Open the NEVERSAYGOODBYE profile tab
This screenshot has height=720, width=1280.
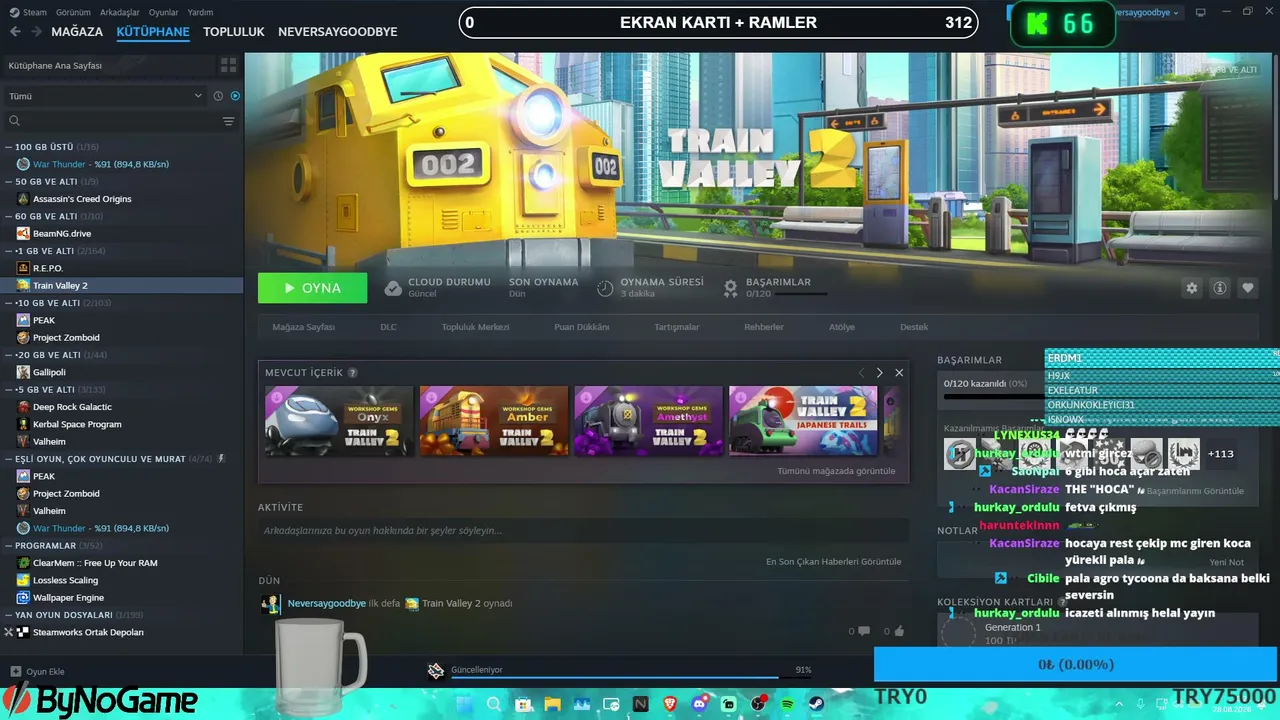click(338, 32)
